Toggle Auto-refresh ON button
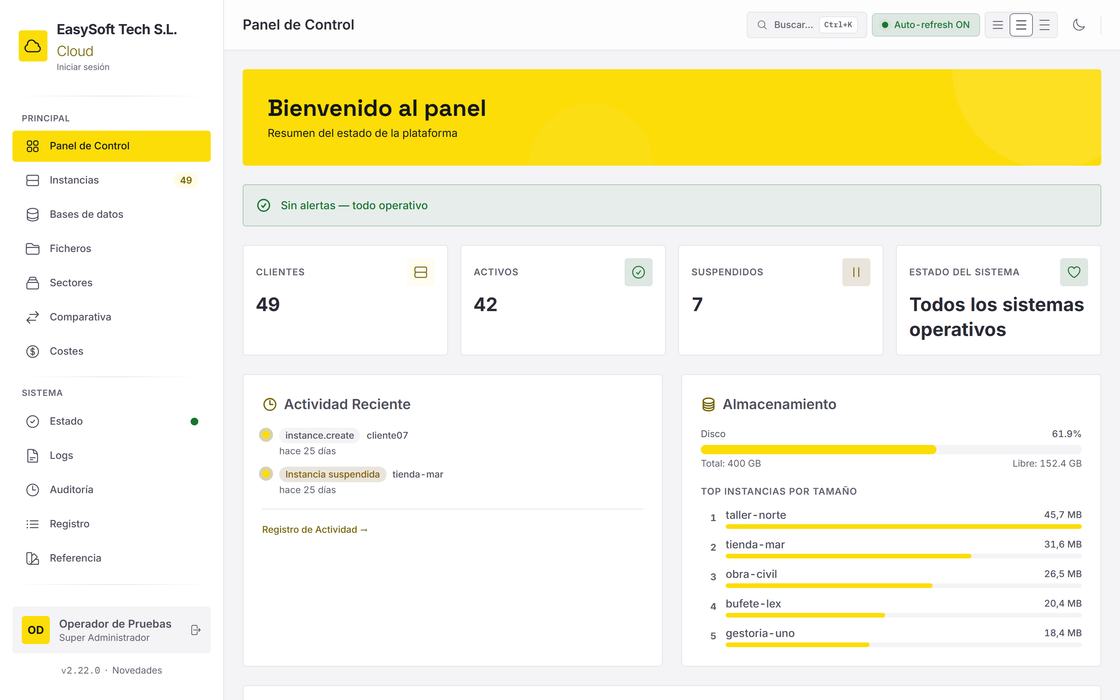The height and width of the screenshot is (700, 1120). point(926,25)
